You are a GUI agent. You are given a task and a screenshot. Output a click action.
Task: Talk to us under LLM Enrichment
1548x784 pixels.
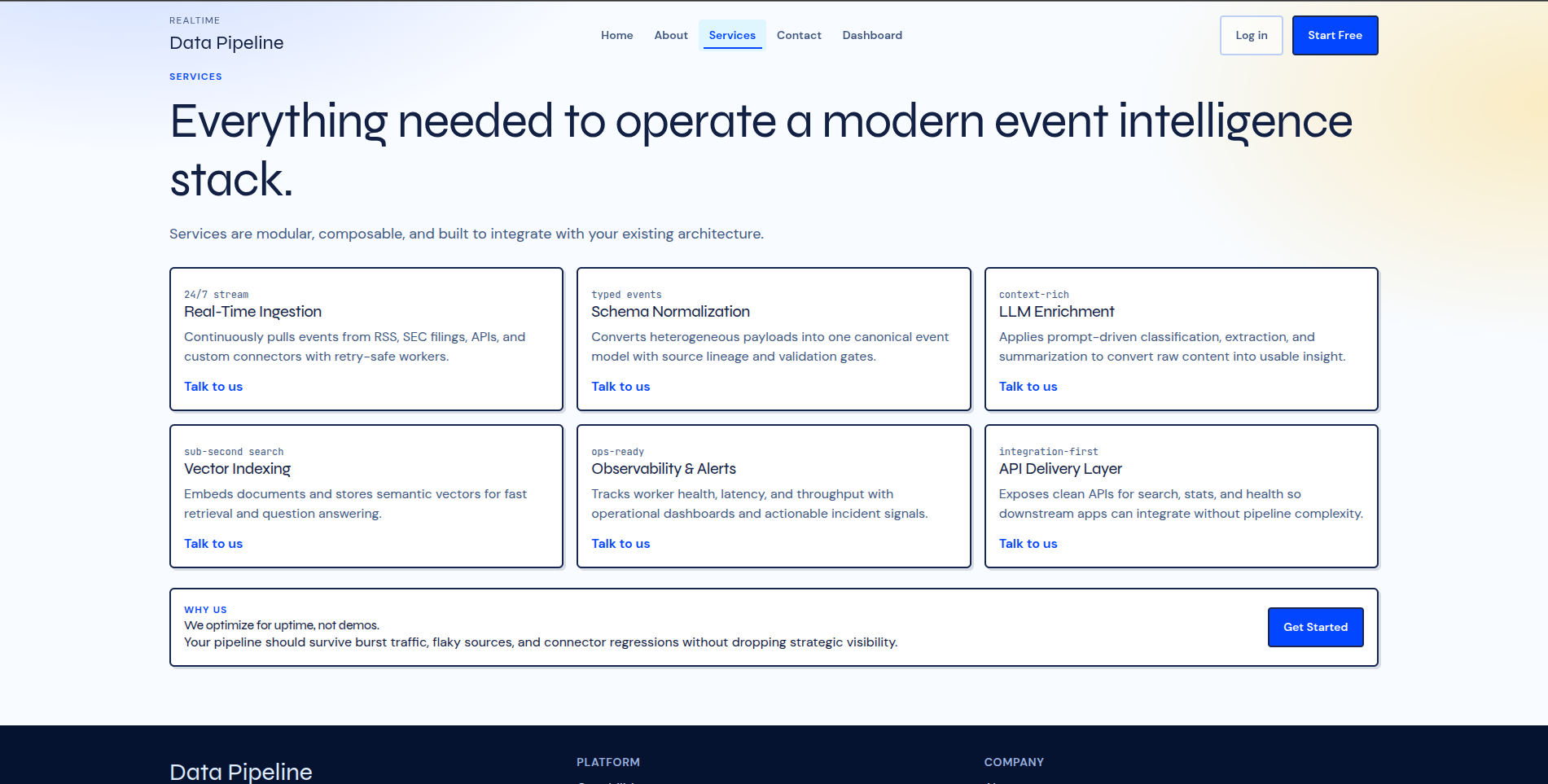pos(1028,387)
